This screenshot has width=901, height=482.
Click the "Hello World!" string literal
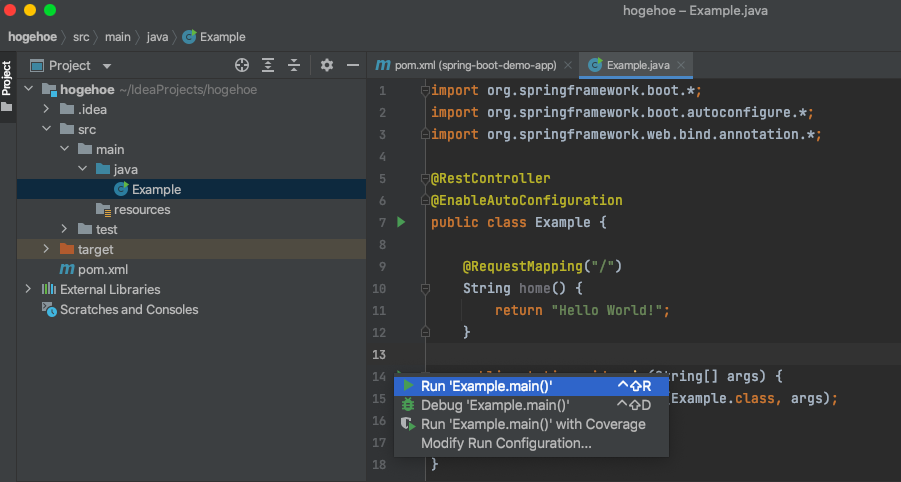pos(606,310)
